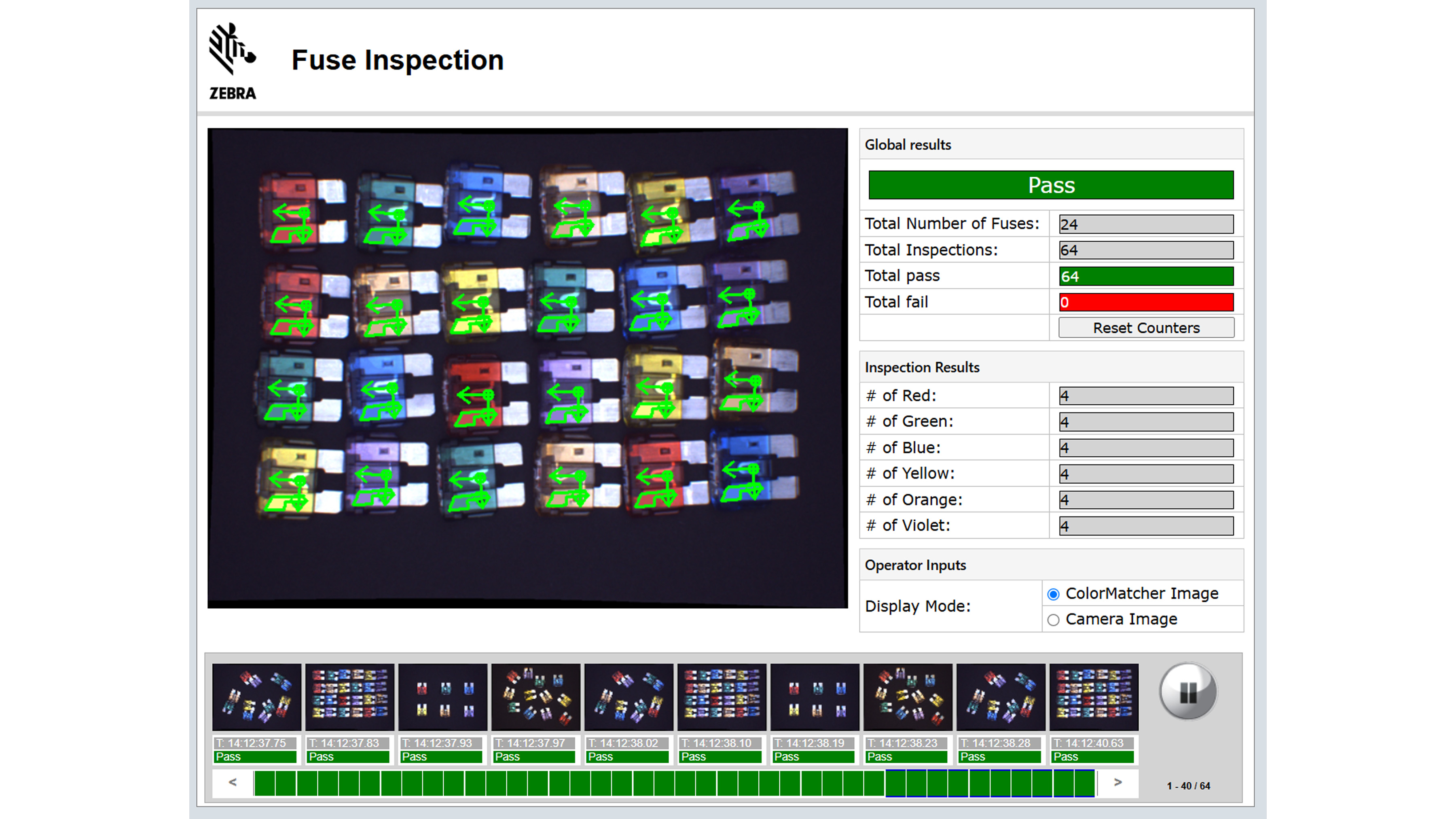Click the # of Violet result field
Image resolution: width=1456 pixels, height=819 pixels.
pyautogui.click(x=1146, y=526)
